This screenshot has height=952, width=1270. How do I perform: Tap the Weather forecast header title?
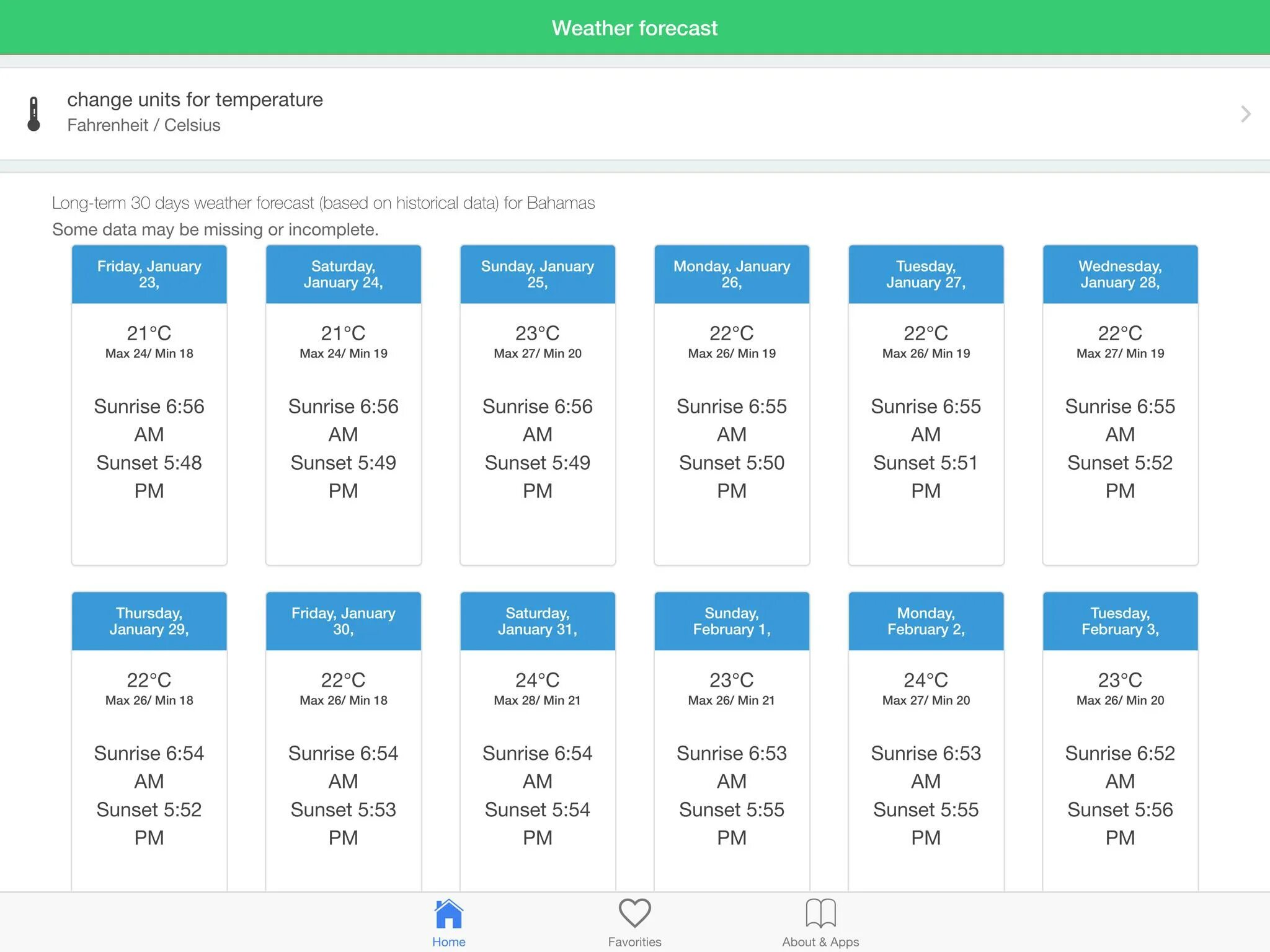click(634, 28)
